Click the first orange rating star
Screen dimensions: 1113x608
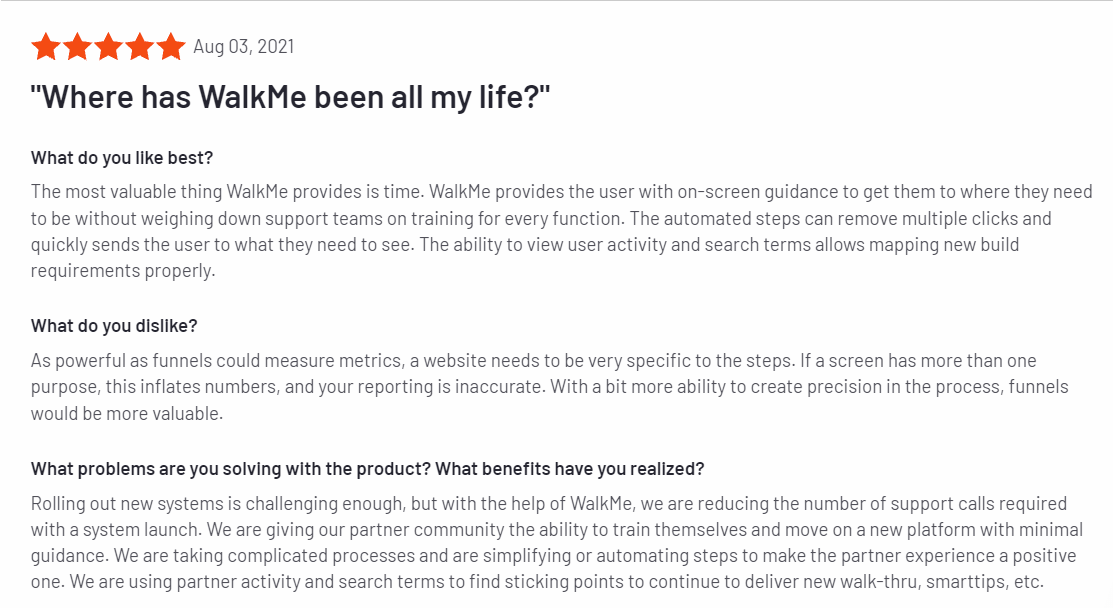(x=46, y=47)
